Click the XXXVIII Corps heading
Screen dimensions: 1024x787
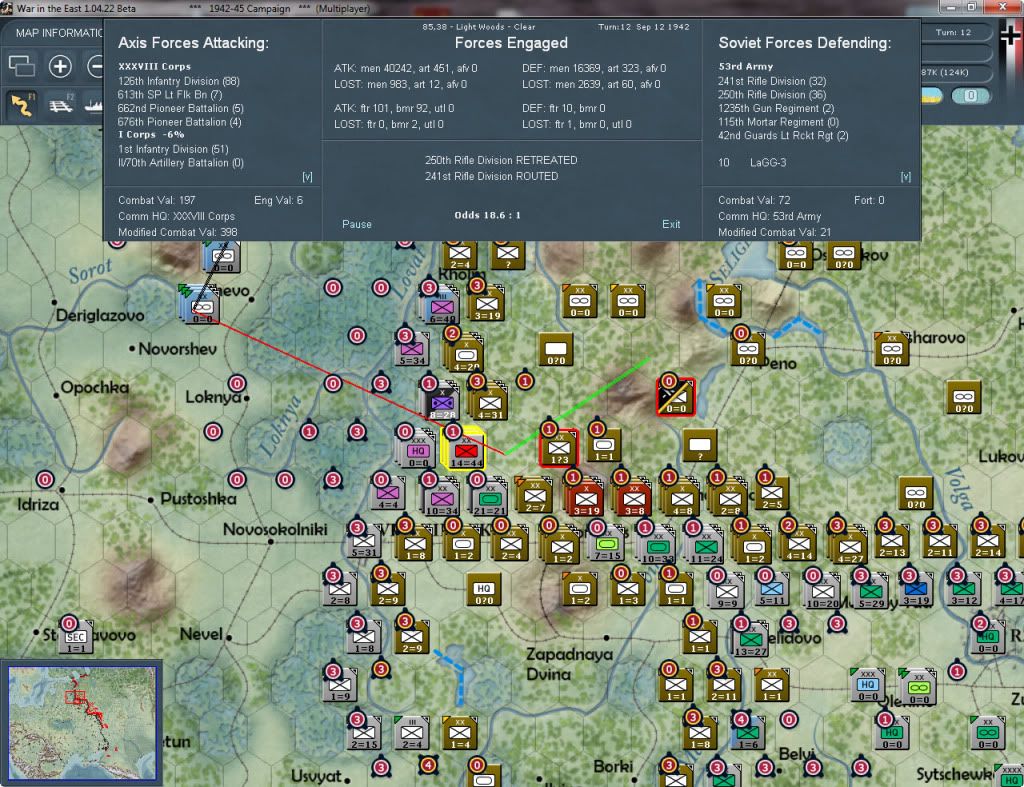(154, 67)
